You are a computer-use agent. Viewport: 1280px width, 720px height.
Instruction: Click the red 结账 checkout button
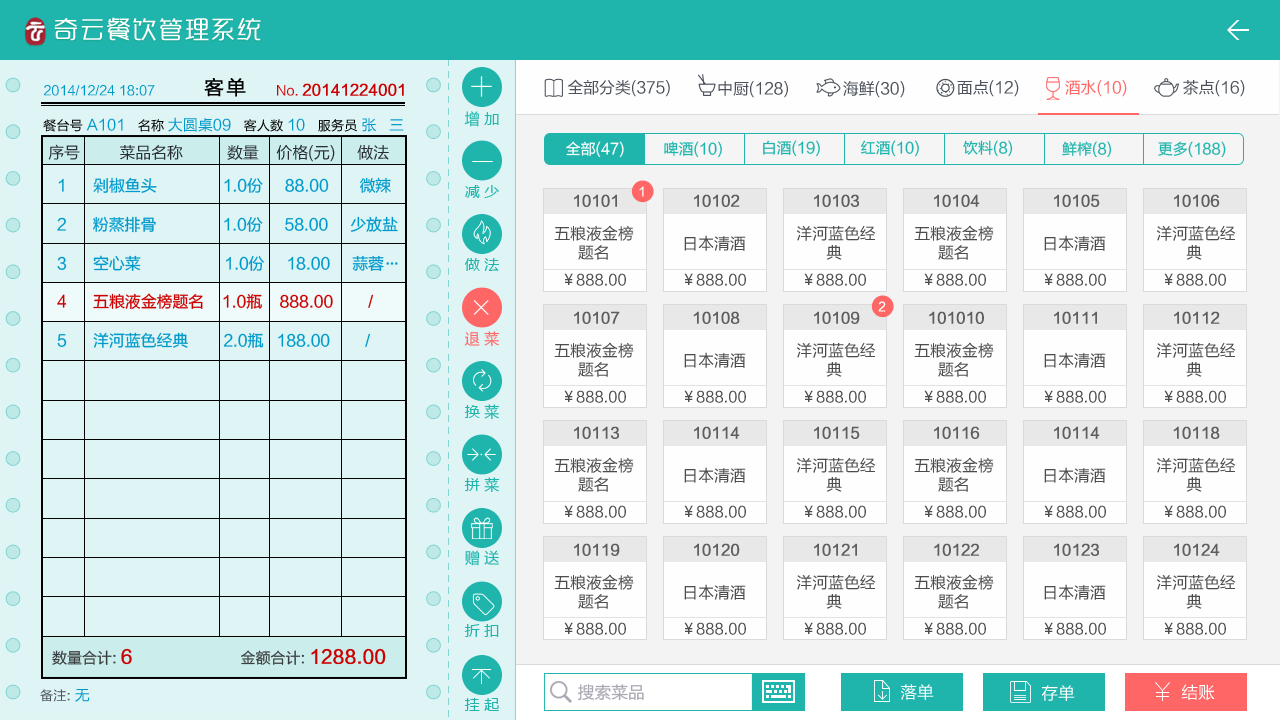click(x=1186, y=692)
